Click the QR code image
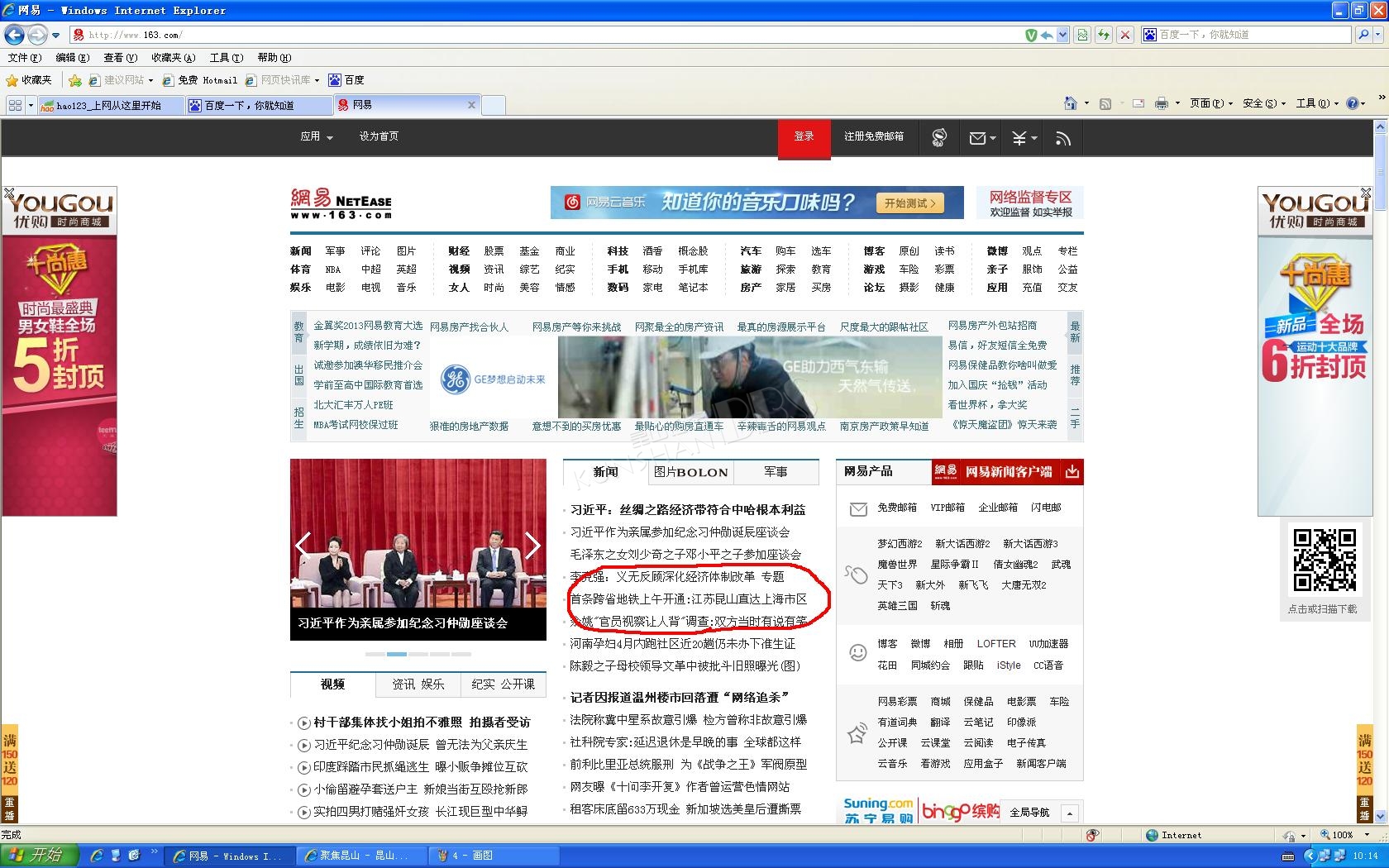The image size is (1389, 868). [x=1324, y=560]
